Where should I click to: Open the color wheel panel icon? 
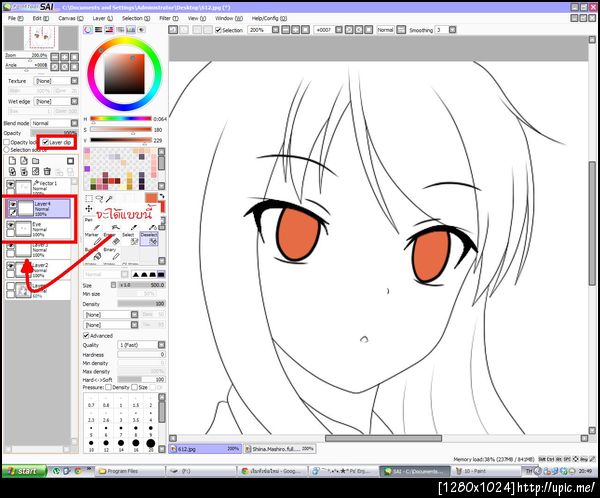(x=88, y=29)
